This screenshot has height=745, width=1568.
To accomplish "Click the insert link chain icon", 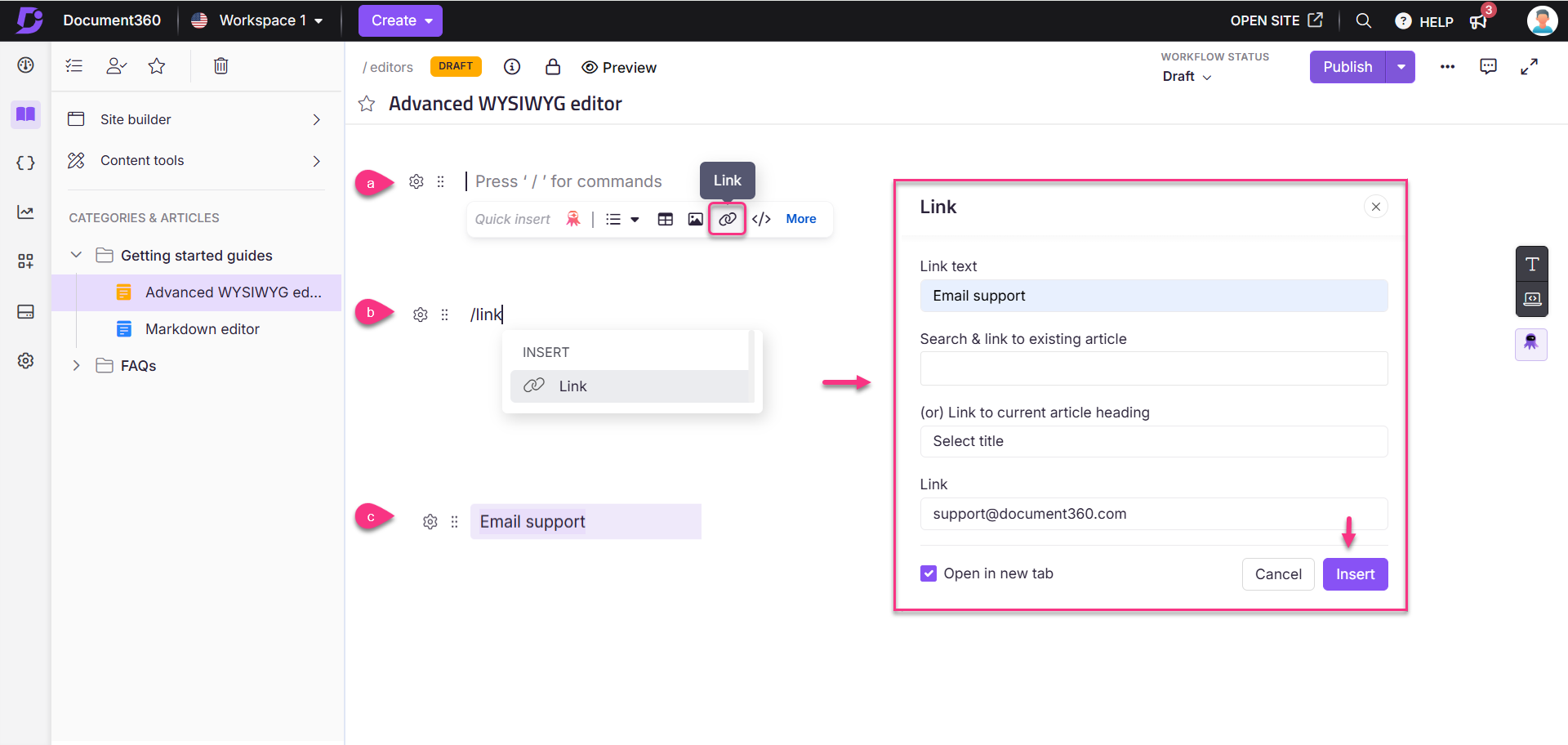I will click(727, 219).
